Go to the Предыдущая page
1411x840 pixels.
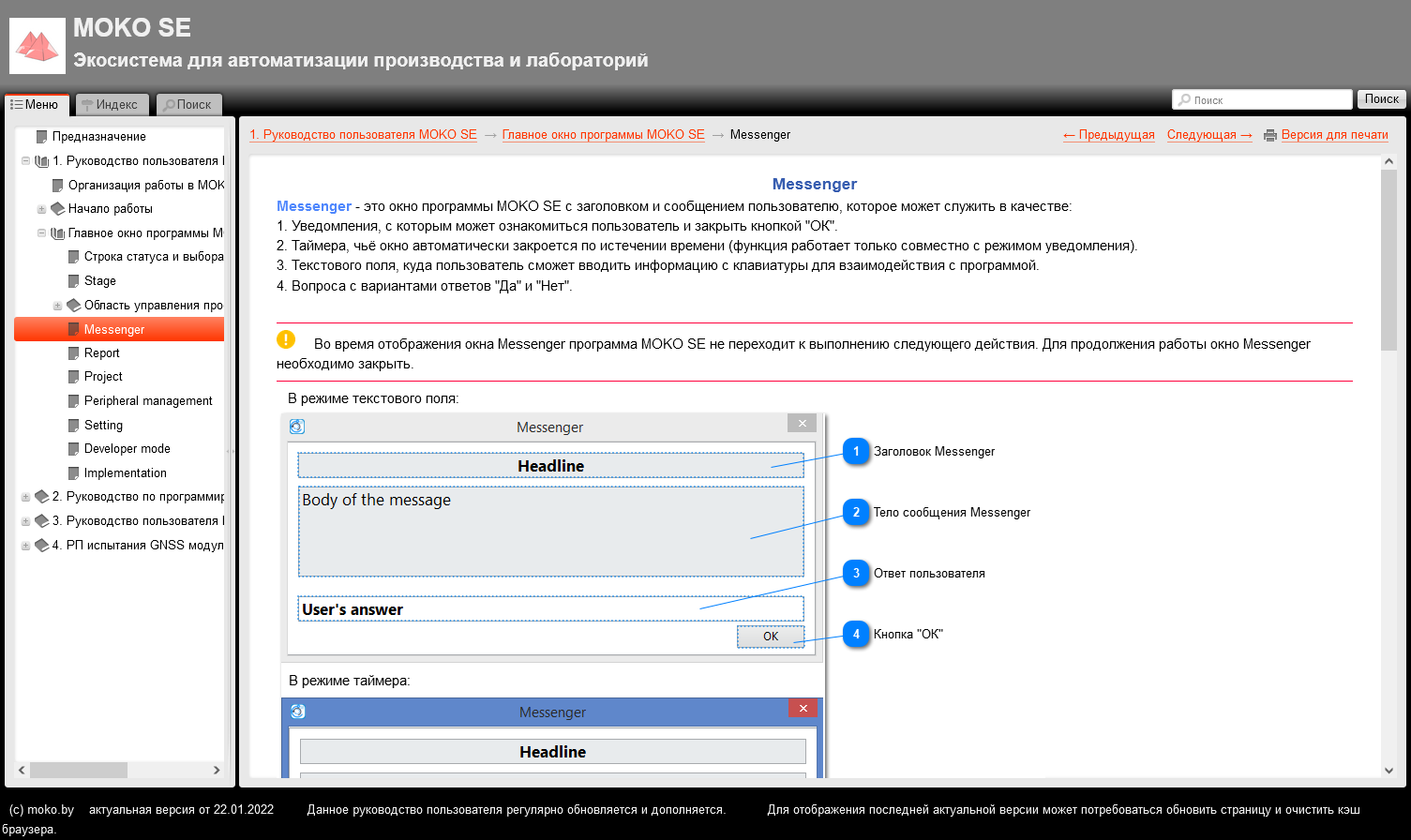point(1109,135)
